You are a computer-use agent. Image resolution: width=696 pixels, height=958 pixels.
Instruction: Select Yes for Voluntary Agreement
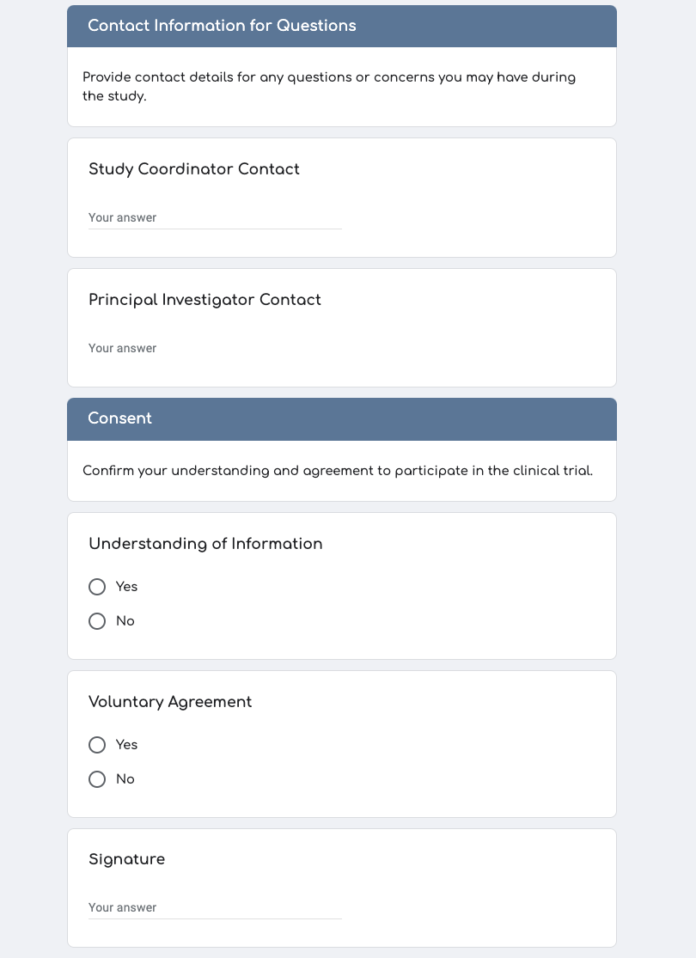(97, 745)
